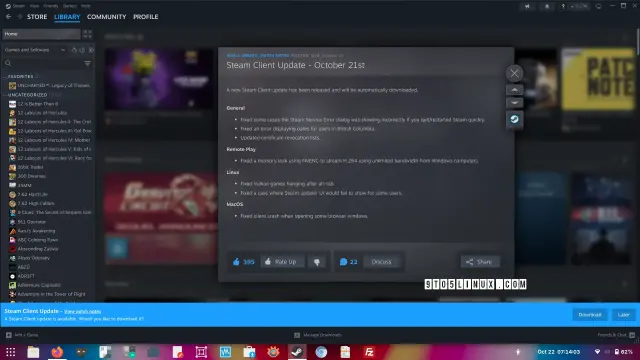Viewport: 640px width, 360px height.
Task: Click the library page vertical scrollbar
Action: (x=638, y=43)
